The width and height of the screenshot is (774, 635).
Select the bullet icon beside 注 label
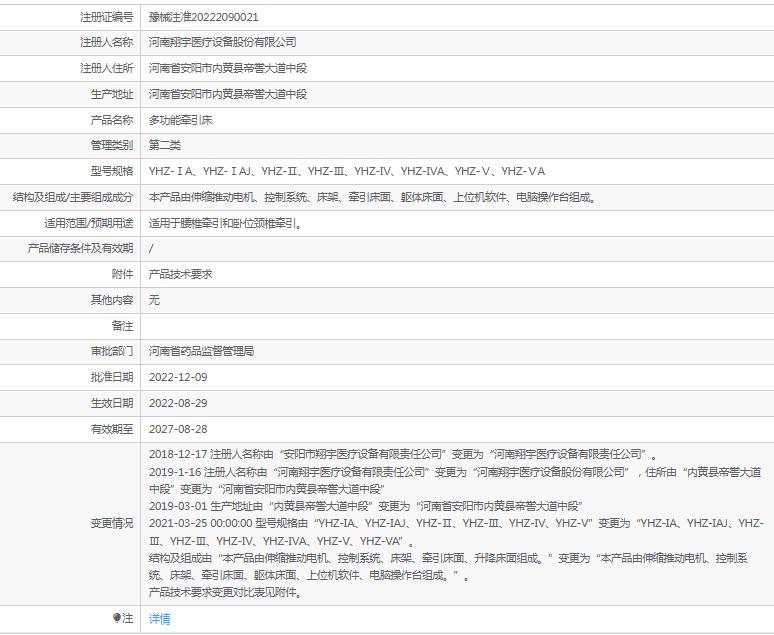point(116,618)
